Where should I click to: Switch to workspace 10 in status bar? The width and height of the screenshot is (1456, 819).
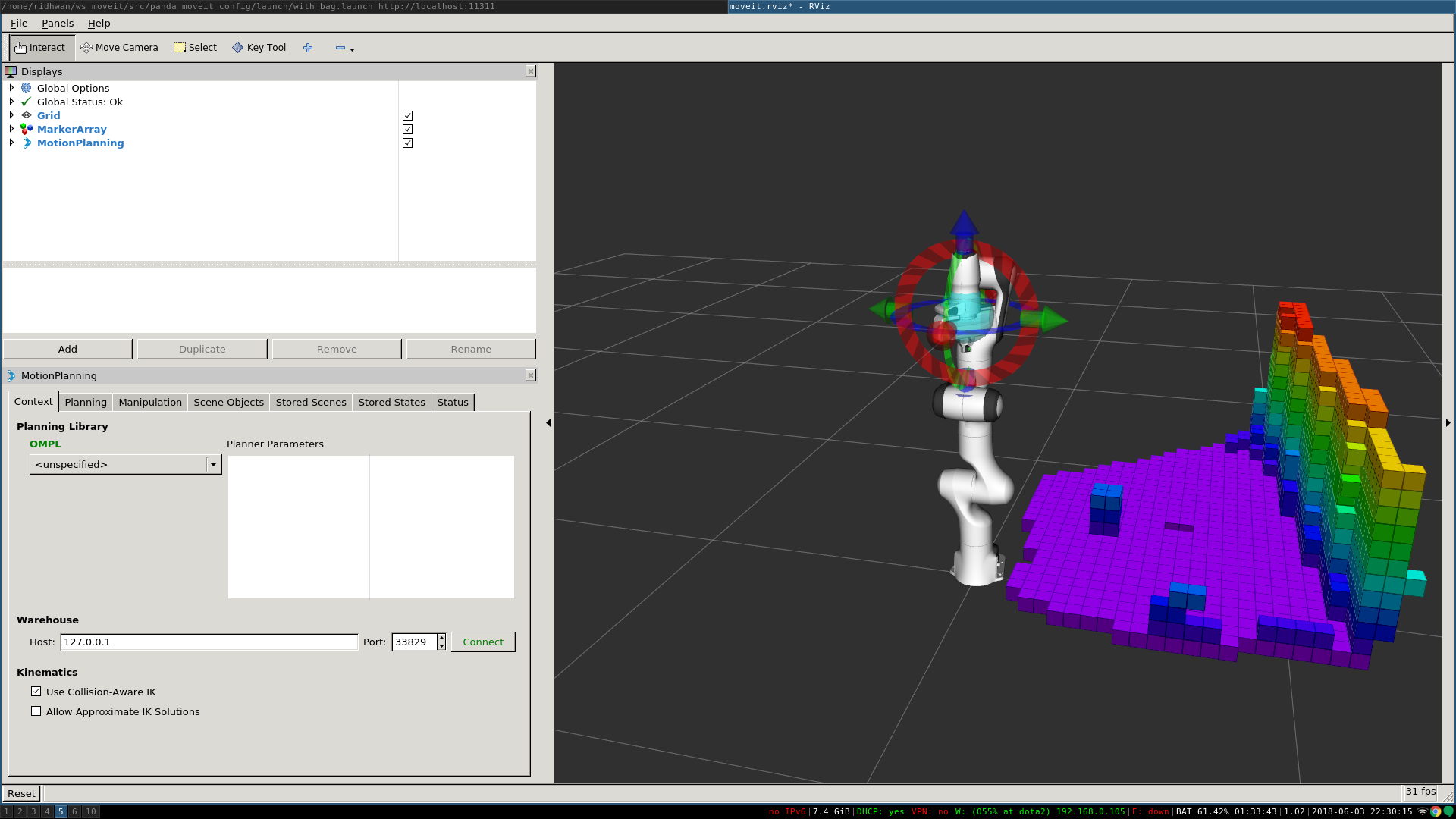91,811
